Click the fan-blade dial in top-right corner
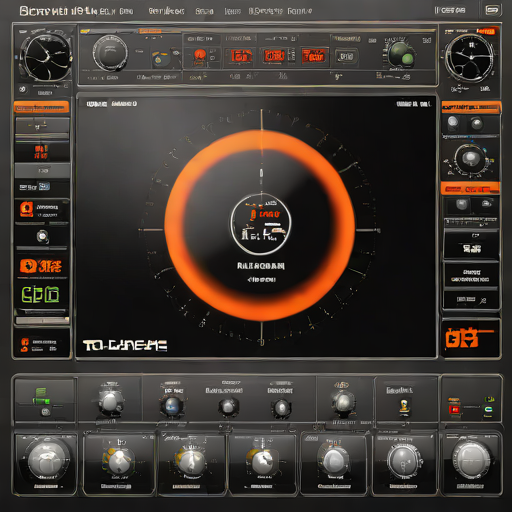This screenshot has width=512, height=512. 471,58
